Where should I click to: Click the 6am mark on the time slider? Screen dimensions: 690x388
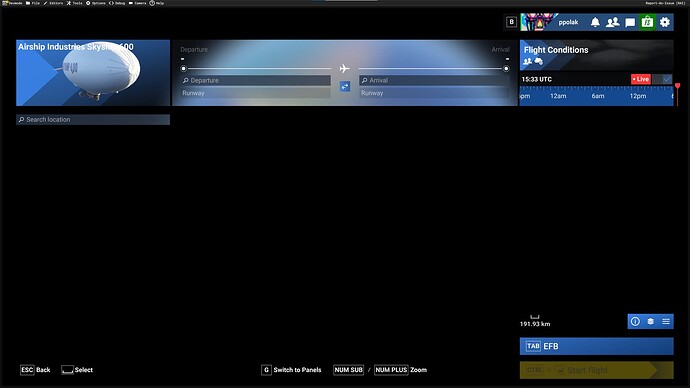598,96
